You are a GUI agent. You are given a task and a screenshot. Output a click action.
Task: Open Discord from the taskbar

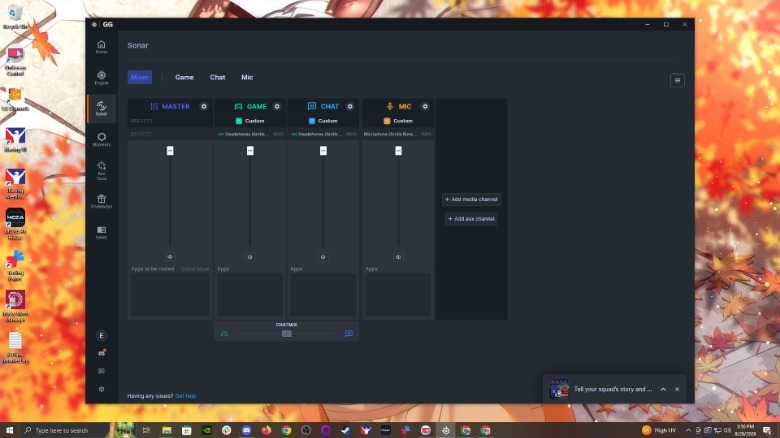click(x=246, y=430)
